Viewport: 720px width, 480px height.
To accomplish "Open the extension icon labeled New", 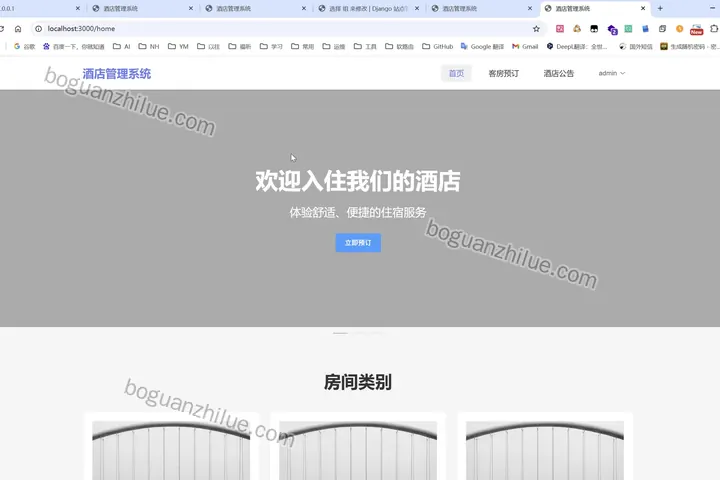I will (x=697, y=30).
